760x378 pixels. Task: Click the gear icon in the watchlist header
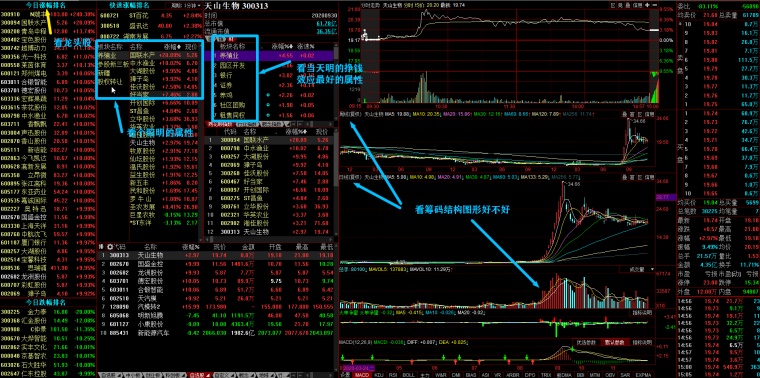(x=110, y=247)
